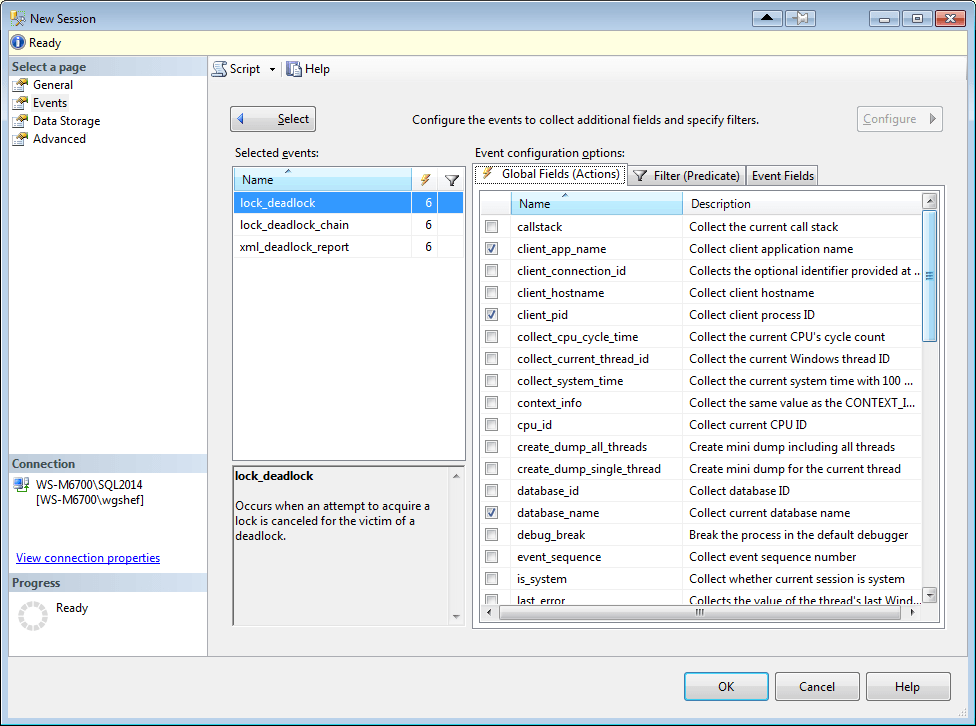Open the Event Fields tab

tap(781, 175)
